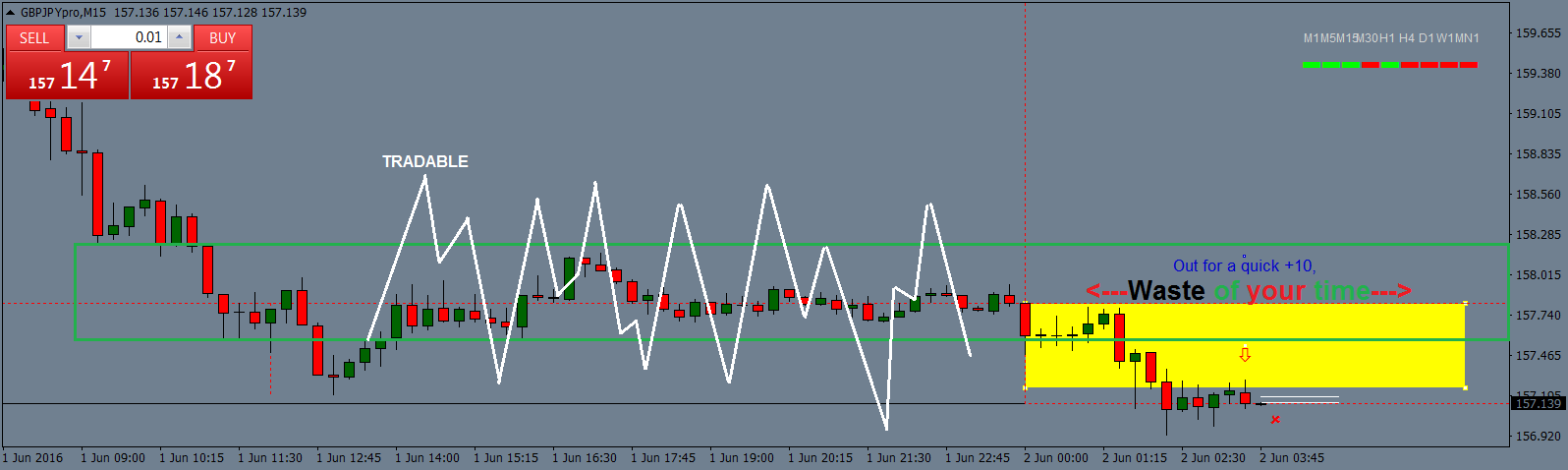Buy at the 157.18 ask price
1568x470 pixels.
pyautogui.click(x=192, y=76)
